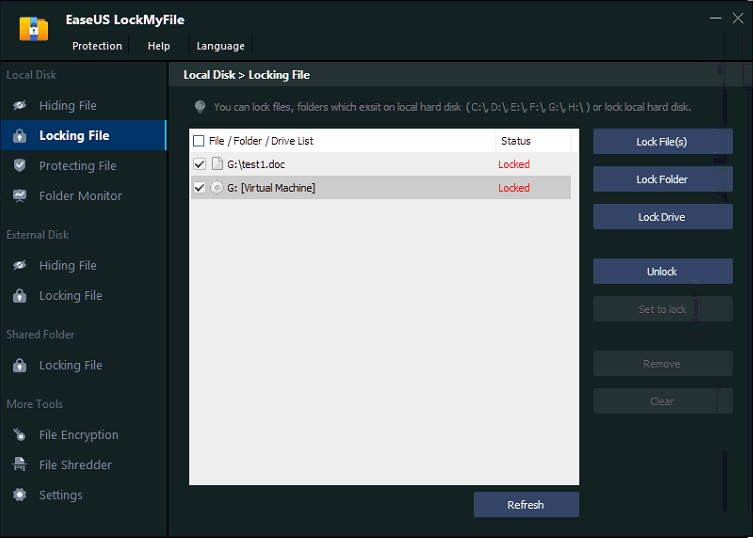753x538 pixels.
Task: Select Local Disk Locking File section
Action: coord(83,135)
